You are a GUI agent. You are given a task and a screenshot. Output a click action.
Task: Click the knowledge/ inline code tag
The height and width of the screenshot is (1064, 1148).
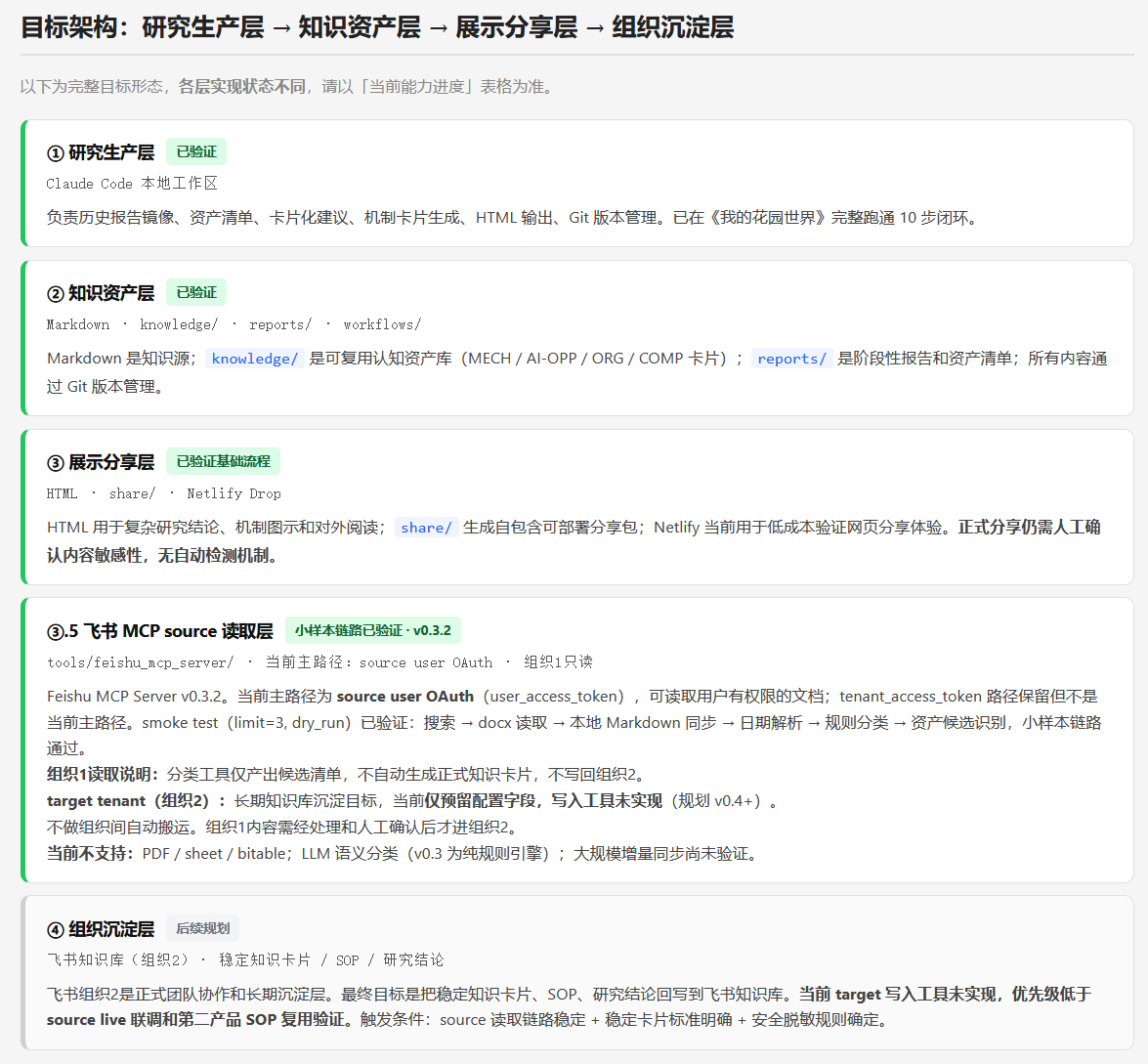254,358
